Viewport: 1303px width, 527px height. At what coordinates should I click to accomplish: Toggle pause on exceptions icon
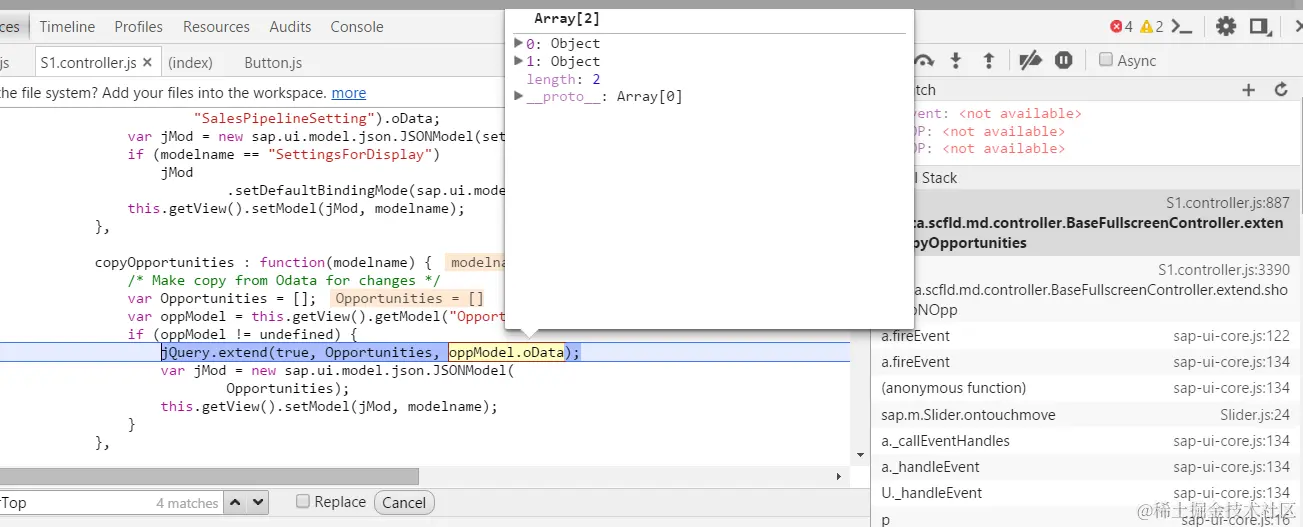coord(1064,61)
